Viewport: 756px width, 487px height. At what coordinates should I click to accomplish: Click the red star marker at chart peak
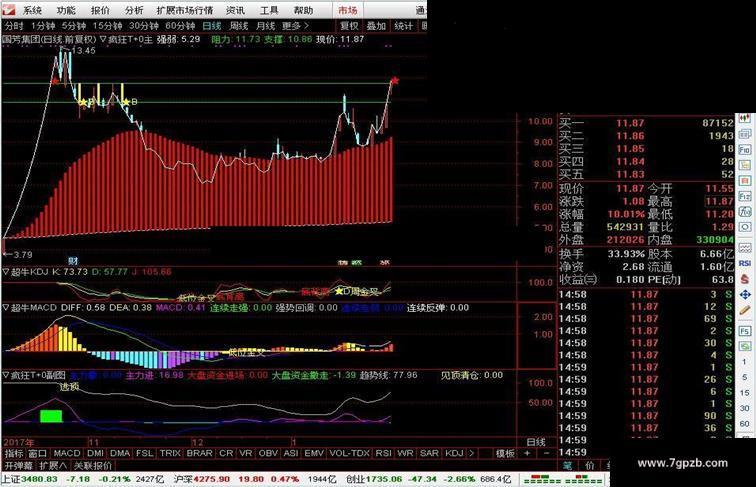[x=395, y=81]
